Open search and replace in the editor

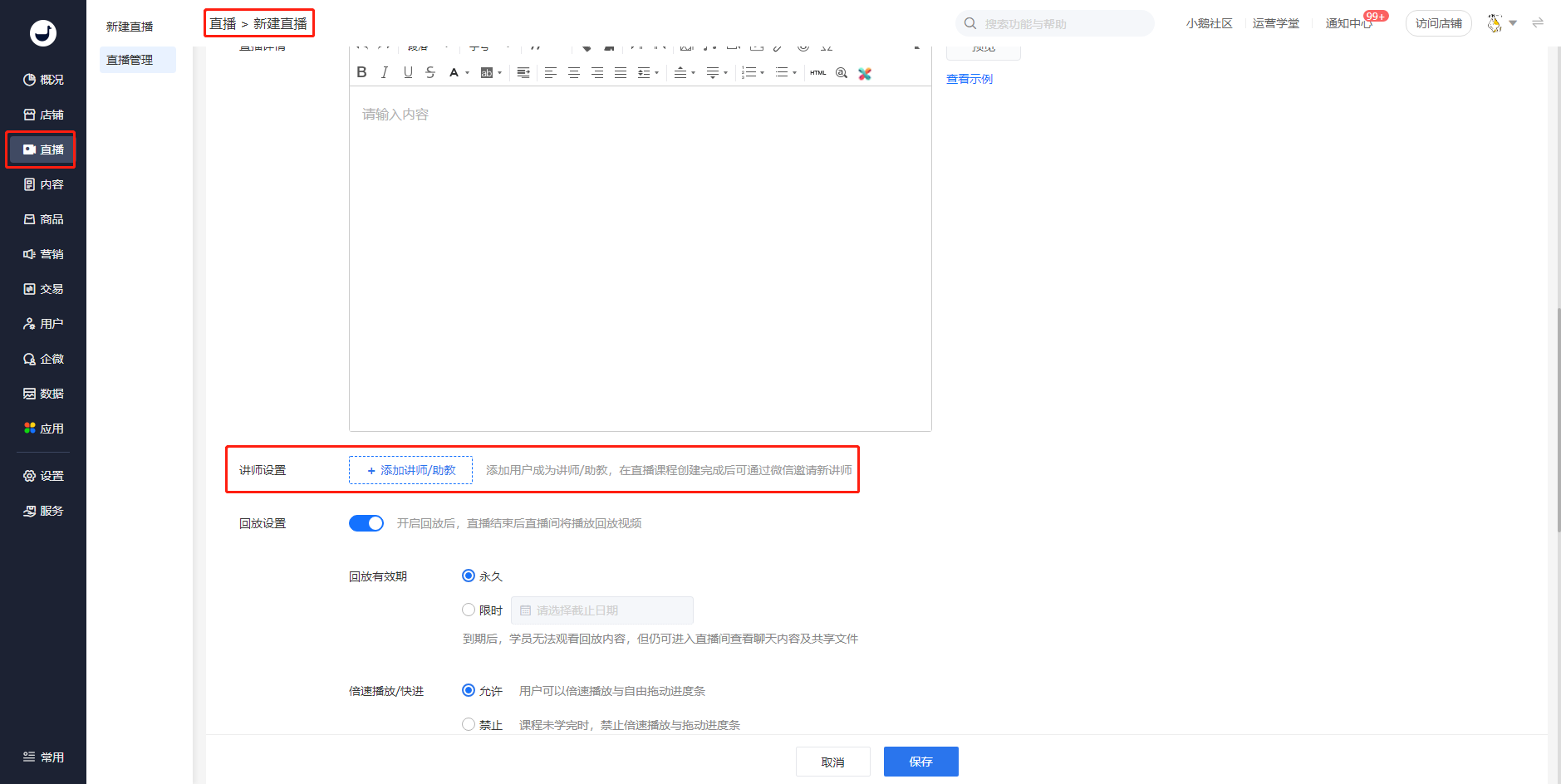(x=842, y=73)
